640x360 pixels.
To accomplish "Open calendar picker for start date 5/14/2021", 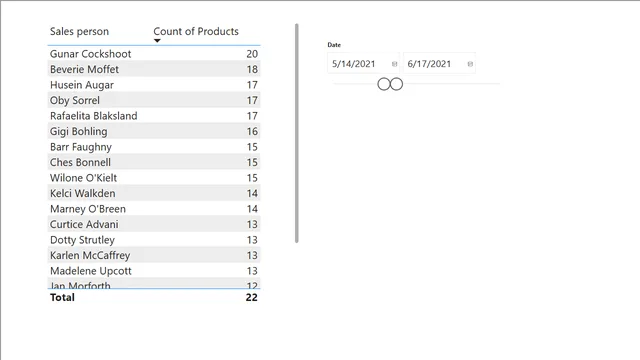I will click(x=394, y=64).
